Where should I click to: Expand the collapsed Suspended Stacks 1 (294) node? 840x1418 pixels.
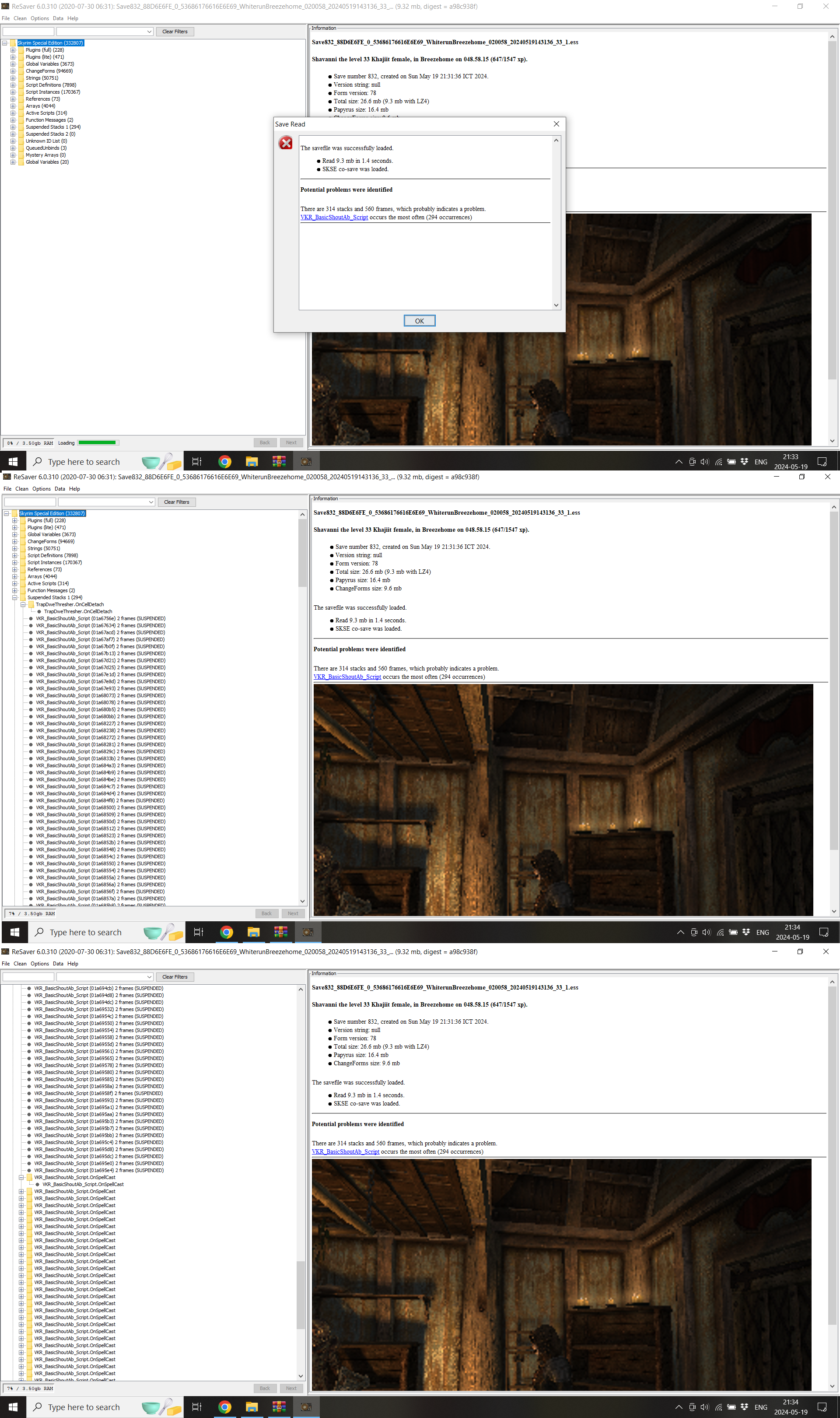point(12,127)
